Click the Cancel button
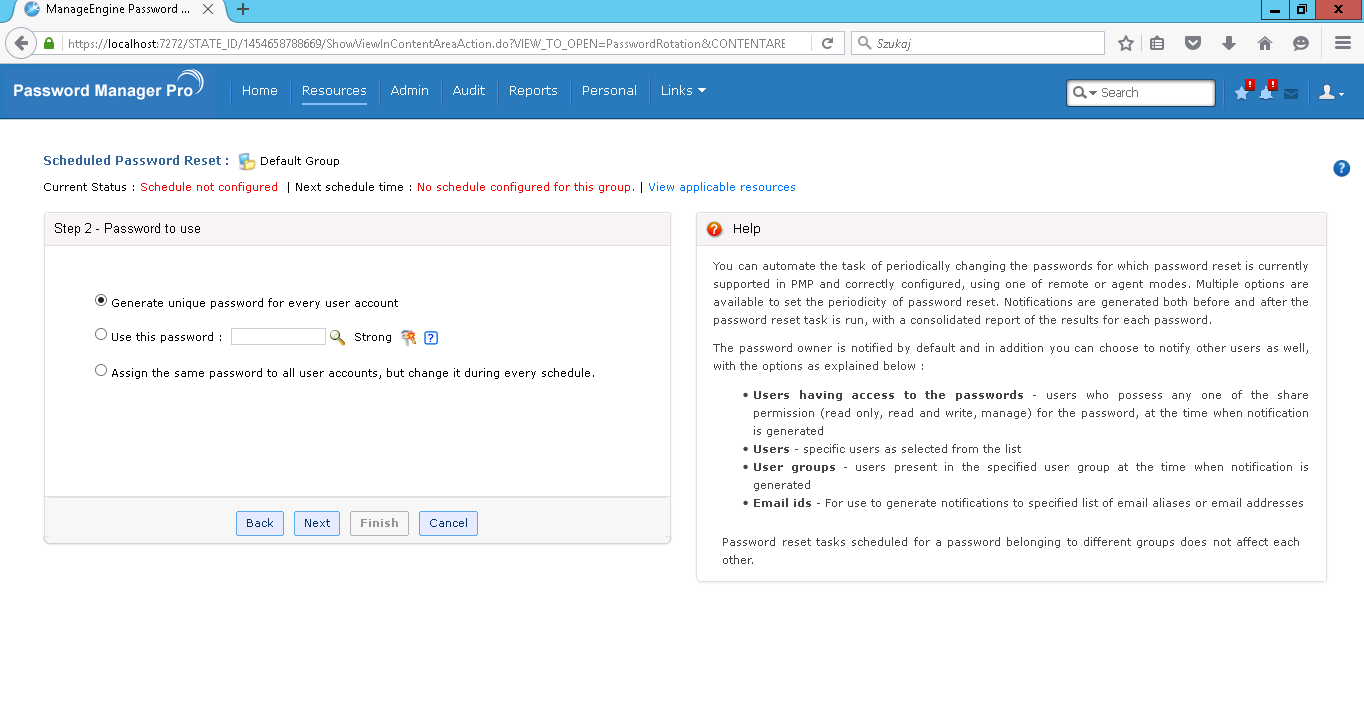 pos(448,523)
